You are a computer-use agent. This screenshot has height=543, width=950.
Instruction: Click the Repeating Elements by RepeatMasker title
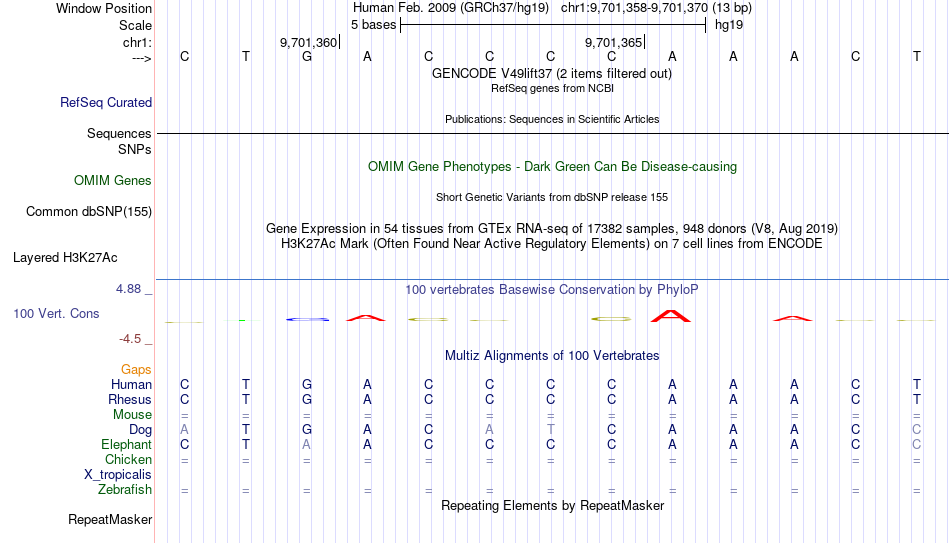(x=552, y=505)
